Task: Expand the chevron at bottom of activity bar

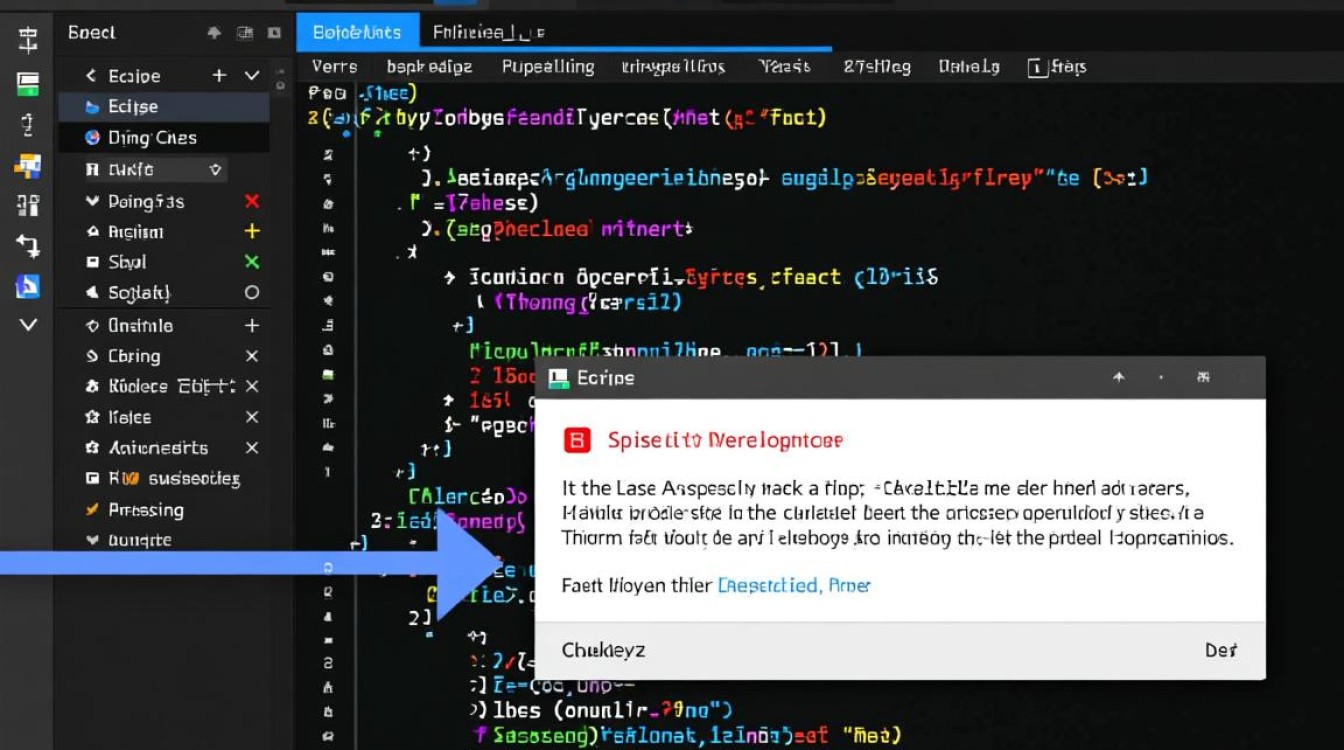Action: [x=28, y=325]
